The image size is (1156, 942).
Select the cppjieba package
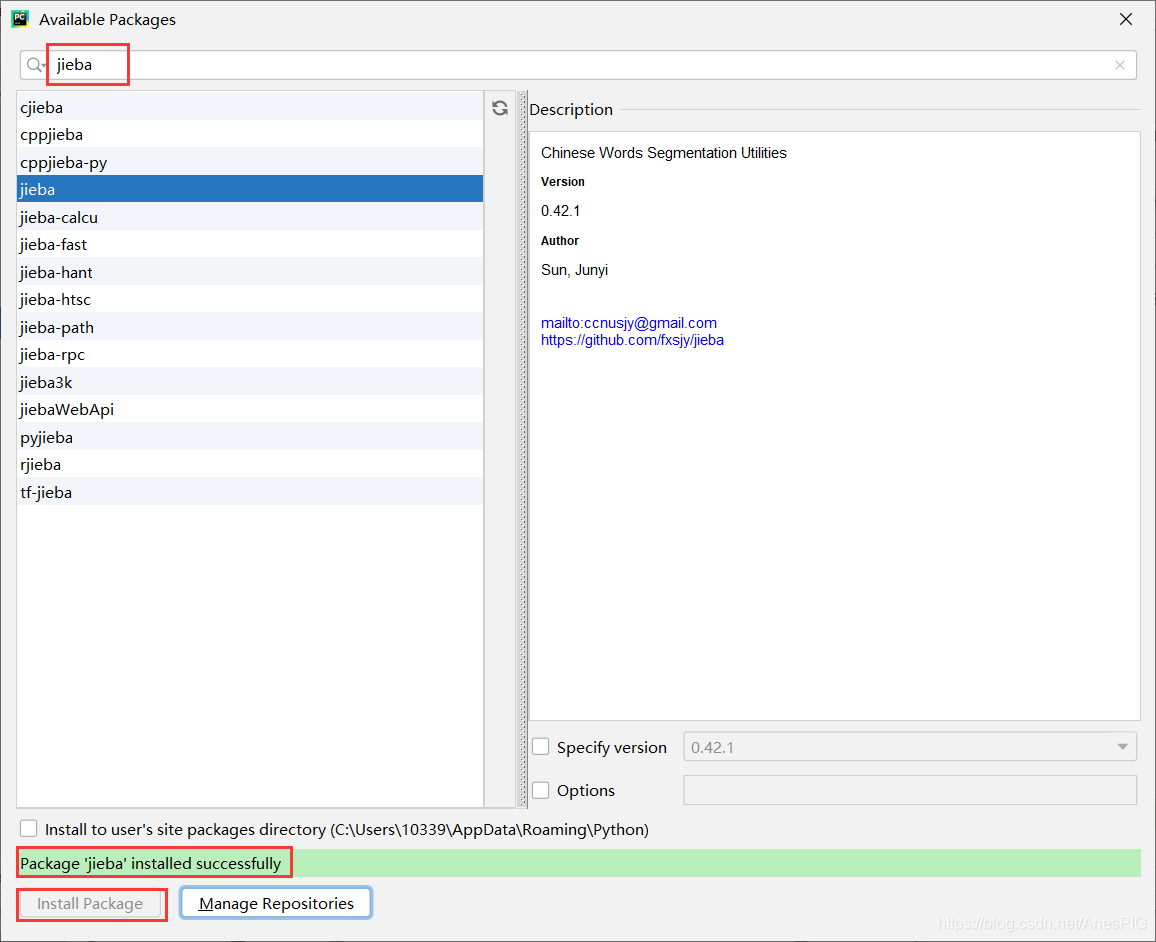(250, 135)
